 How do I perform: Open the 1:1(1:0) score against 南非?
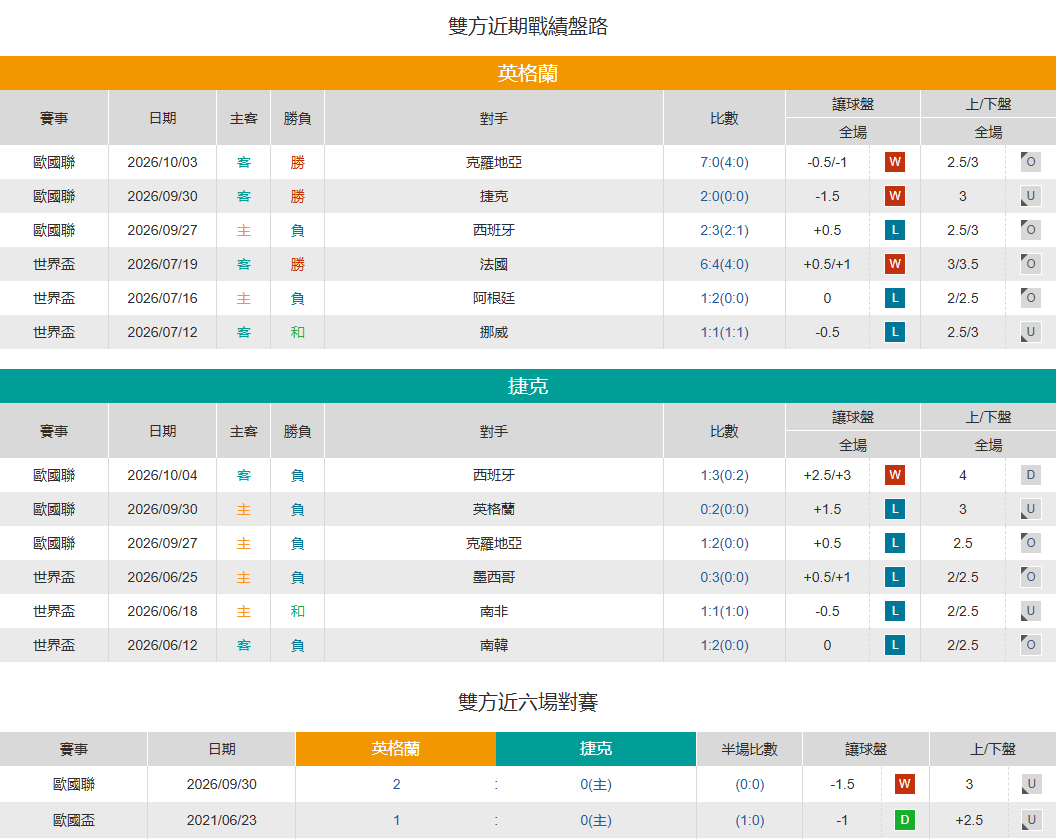(x=725, y=611)
